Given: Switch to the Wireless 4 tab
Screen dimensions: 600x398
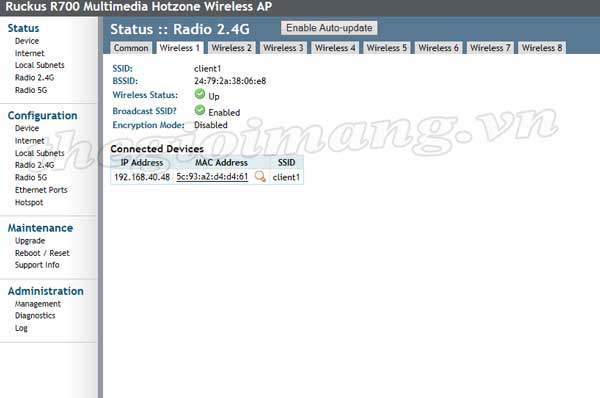Looking at the screenshot, I should (x=335, y=48).
